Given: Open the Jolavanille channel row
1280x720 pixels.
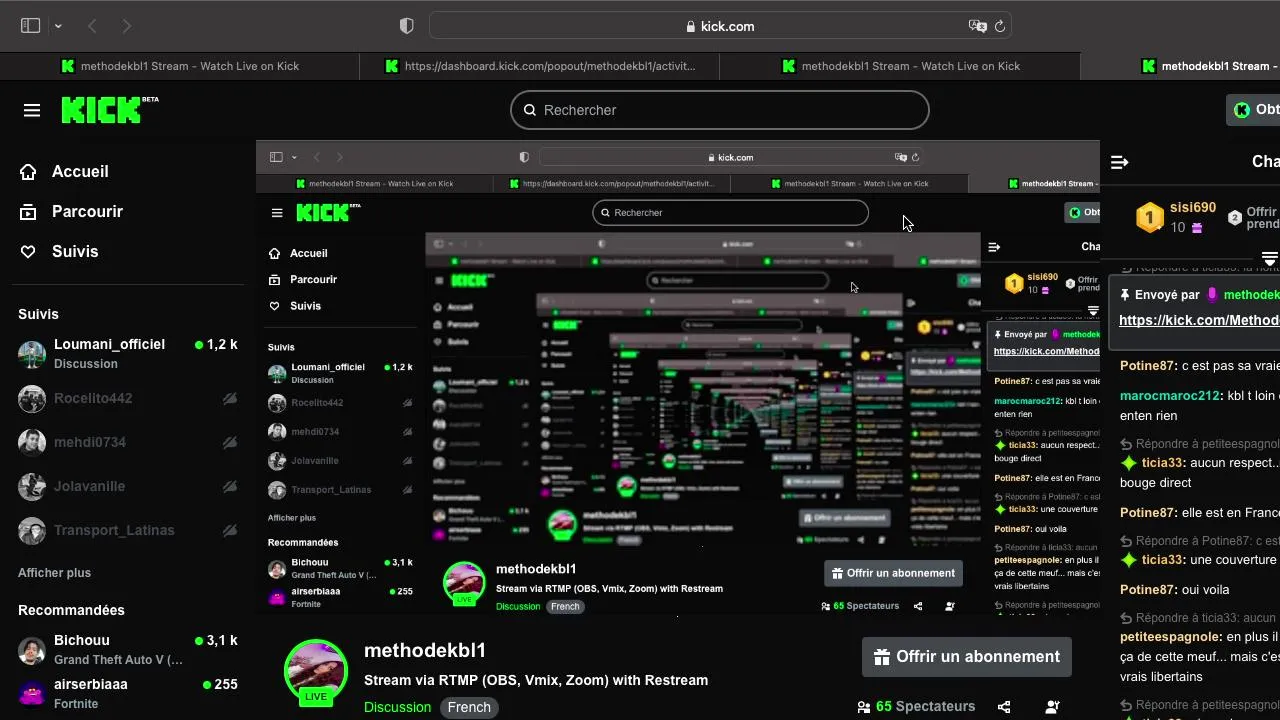Looking at the screenshot, I should 128,486.
